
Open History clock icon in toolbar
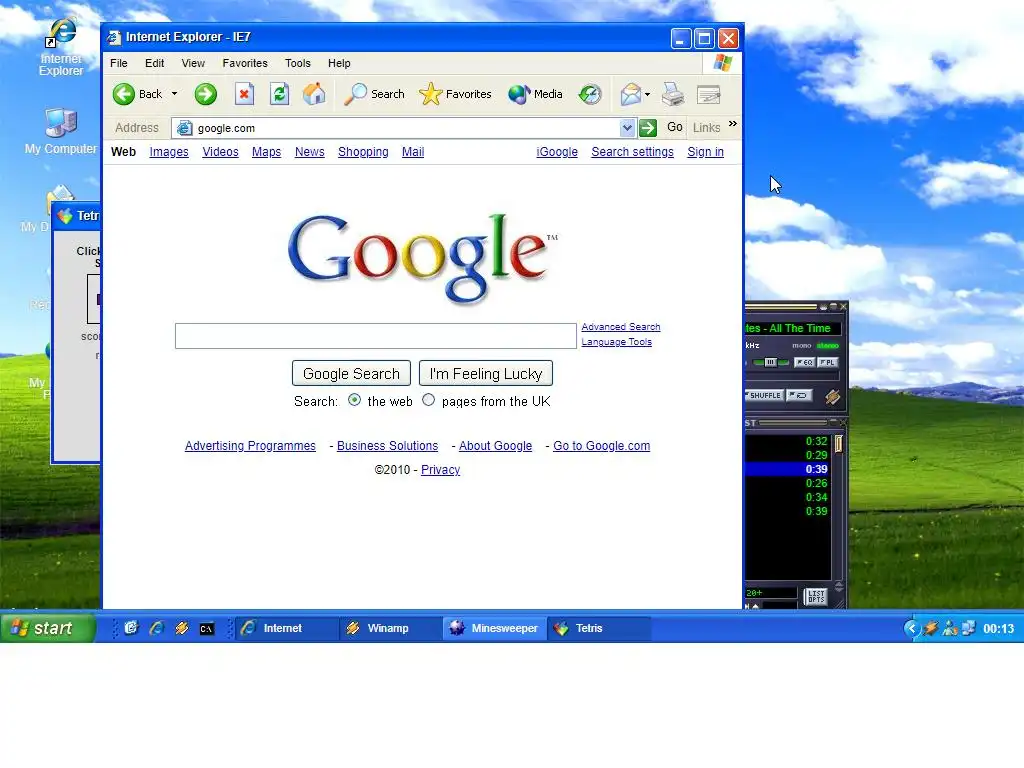[590, 94]
